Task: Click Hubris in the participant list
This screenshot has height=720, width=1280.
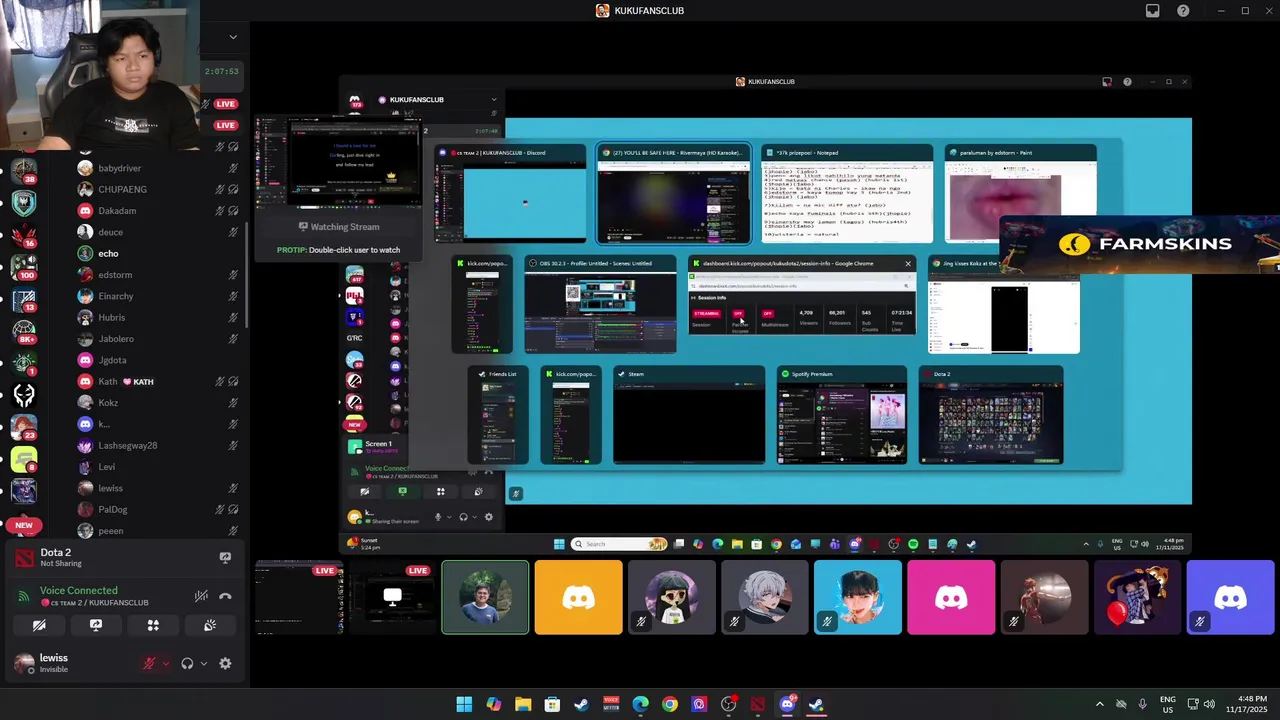Action: [x=111, y=317]
